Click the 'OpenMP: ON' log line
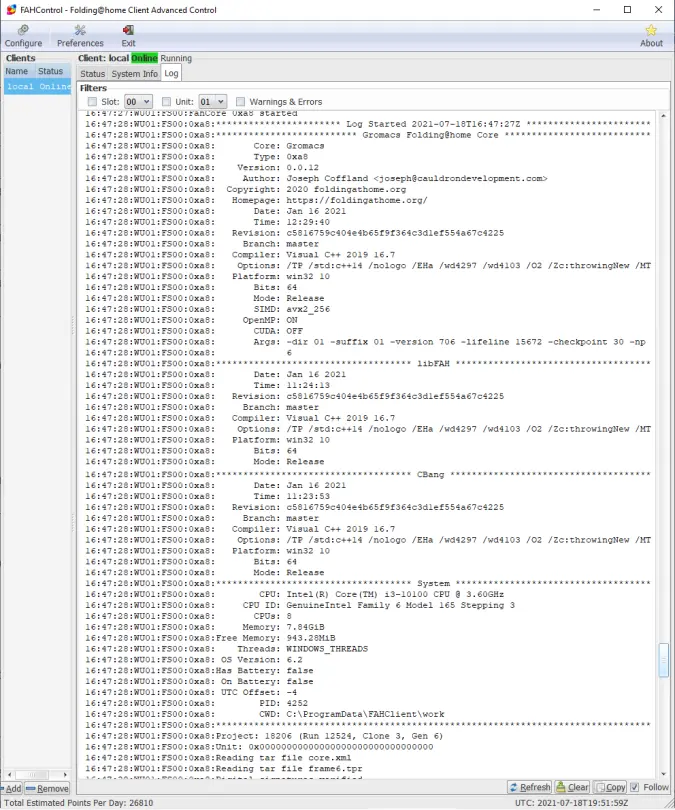 pos(192,320)
